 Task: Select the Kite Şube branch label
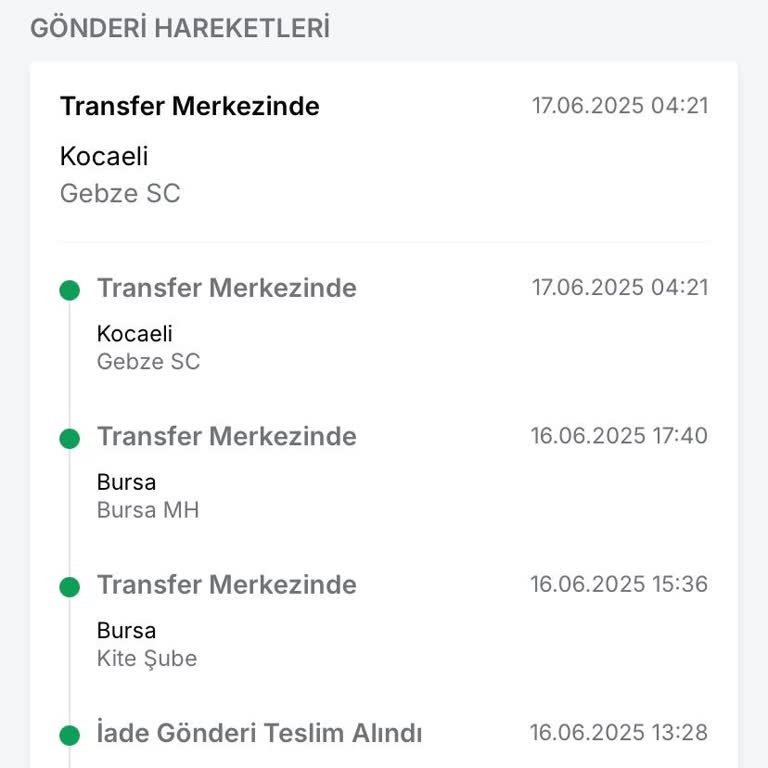(x=147, y=658)
